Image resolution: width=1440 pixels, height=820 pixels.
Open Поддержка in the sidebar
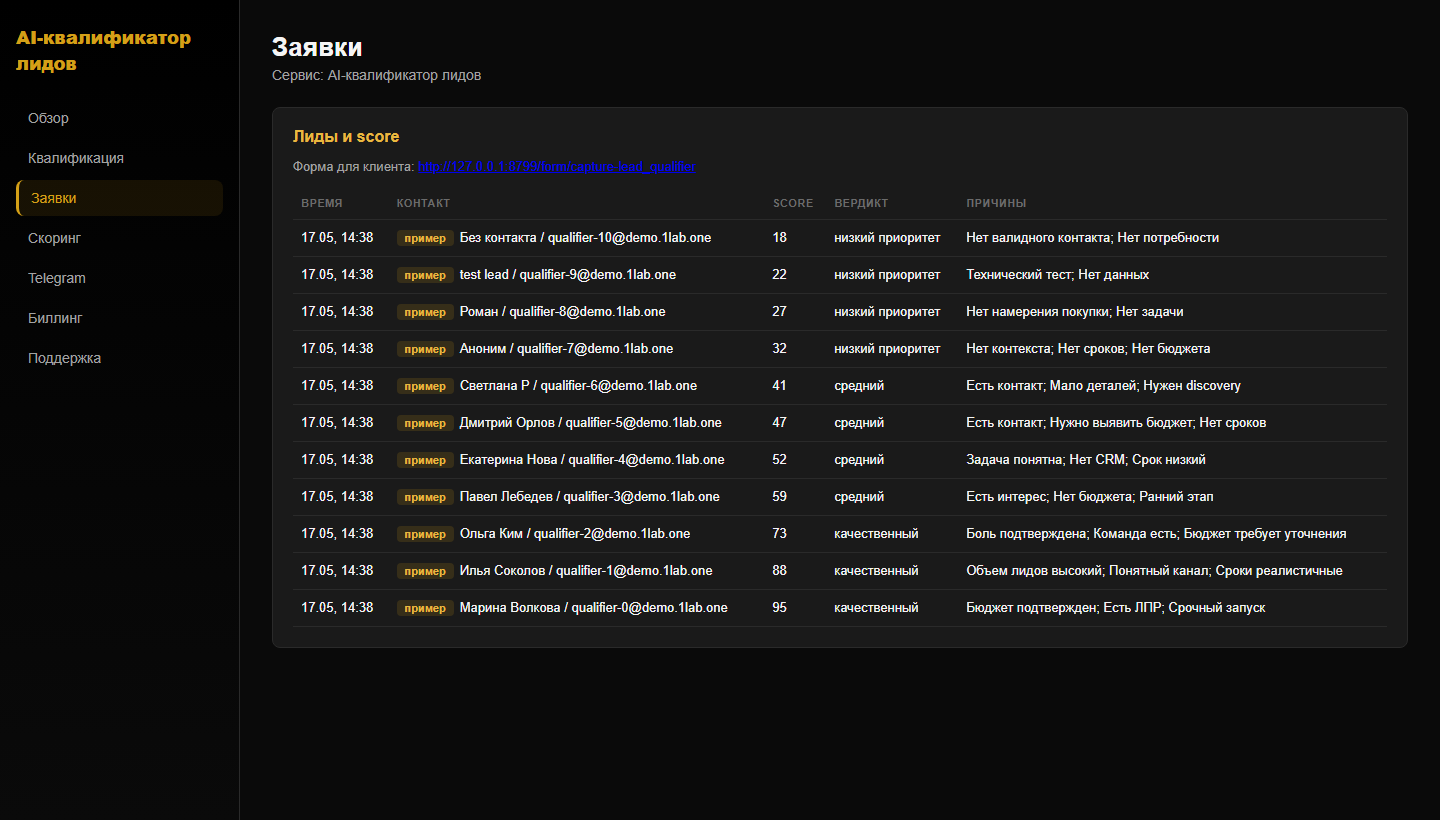click(119, 358)
